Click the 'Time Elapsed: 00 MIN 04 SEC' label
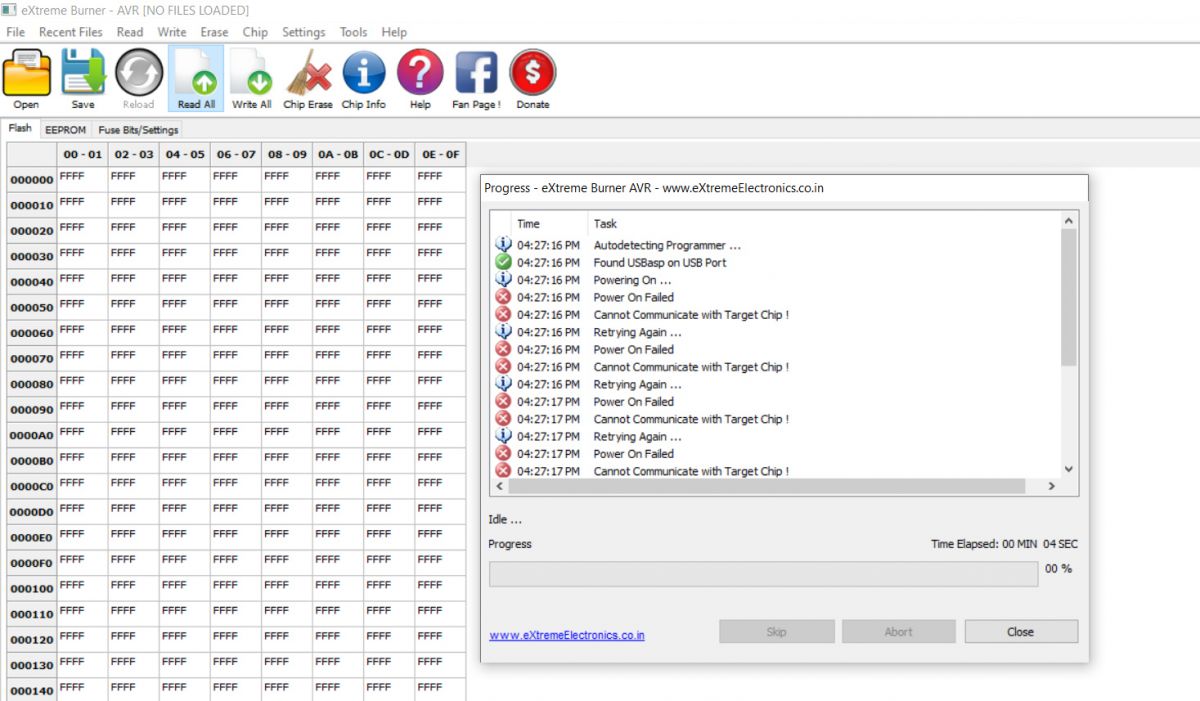1200x701 pixels. click(1004, 544)
